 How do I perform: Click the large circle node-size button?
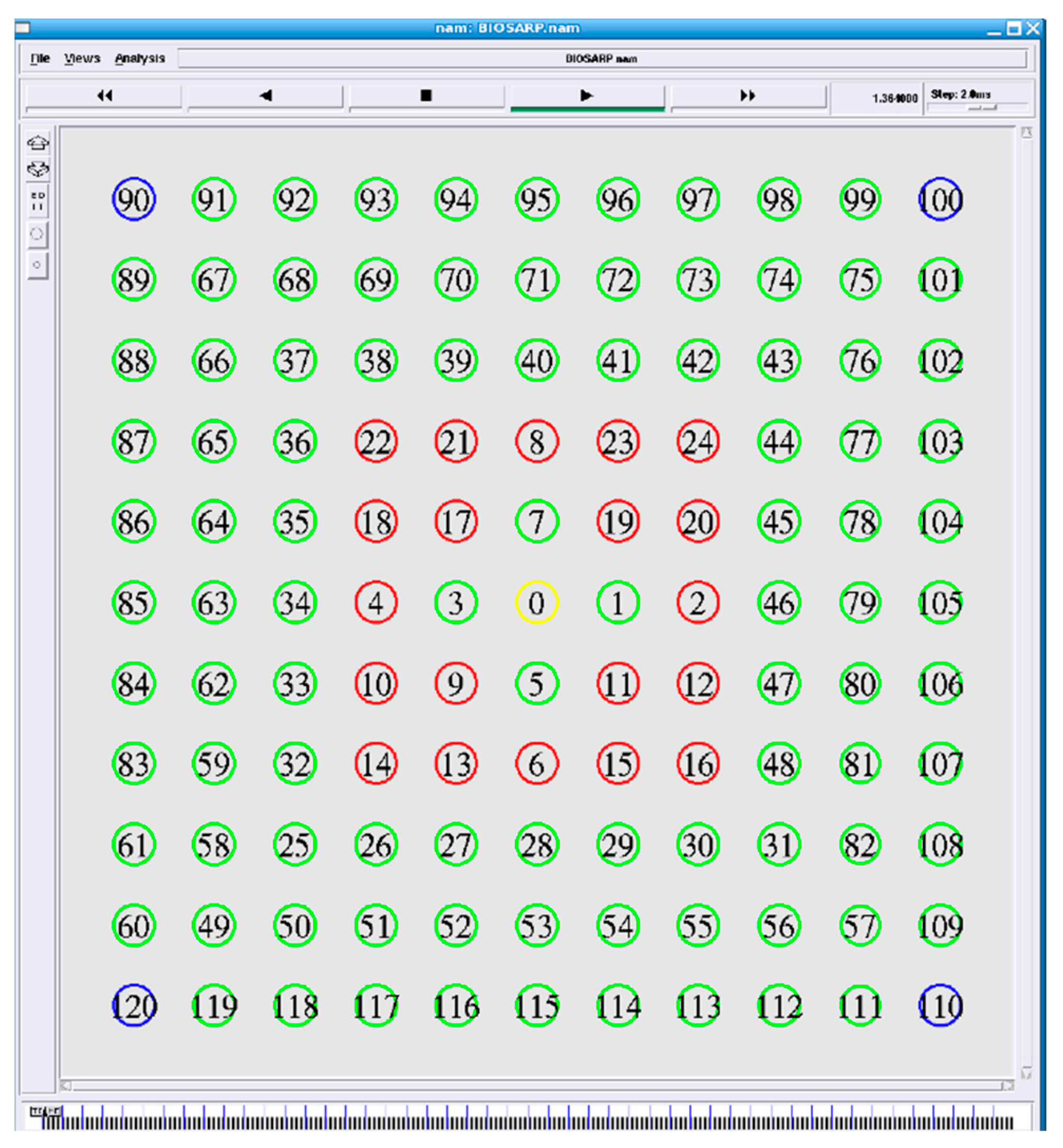point(37,234)
